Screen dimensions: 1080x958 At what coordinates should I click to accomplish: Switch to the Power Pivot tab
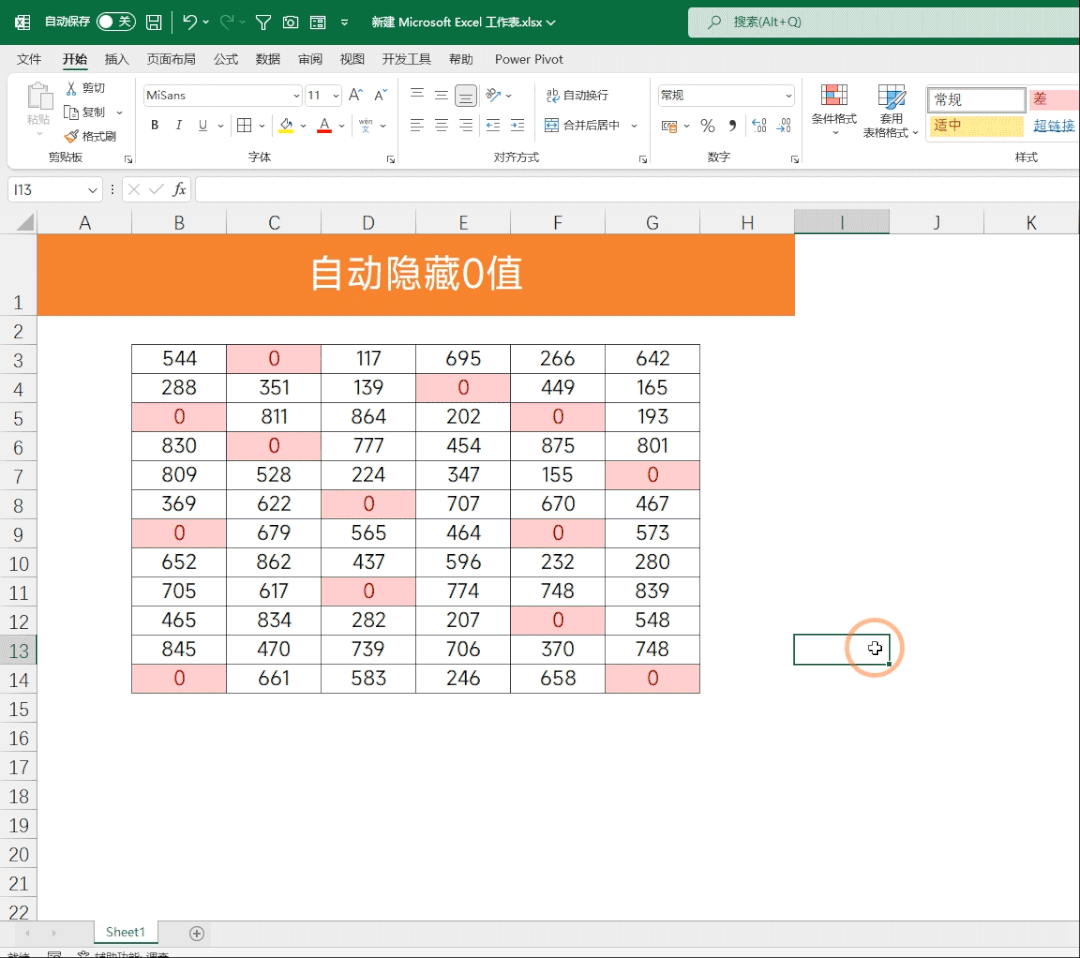coord(529,59)
